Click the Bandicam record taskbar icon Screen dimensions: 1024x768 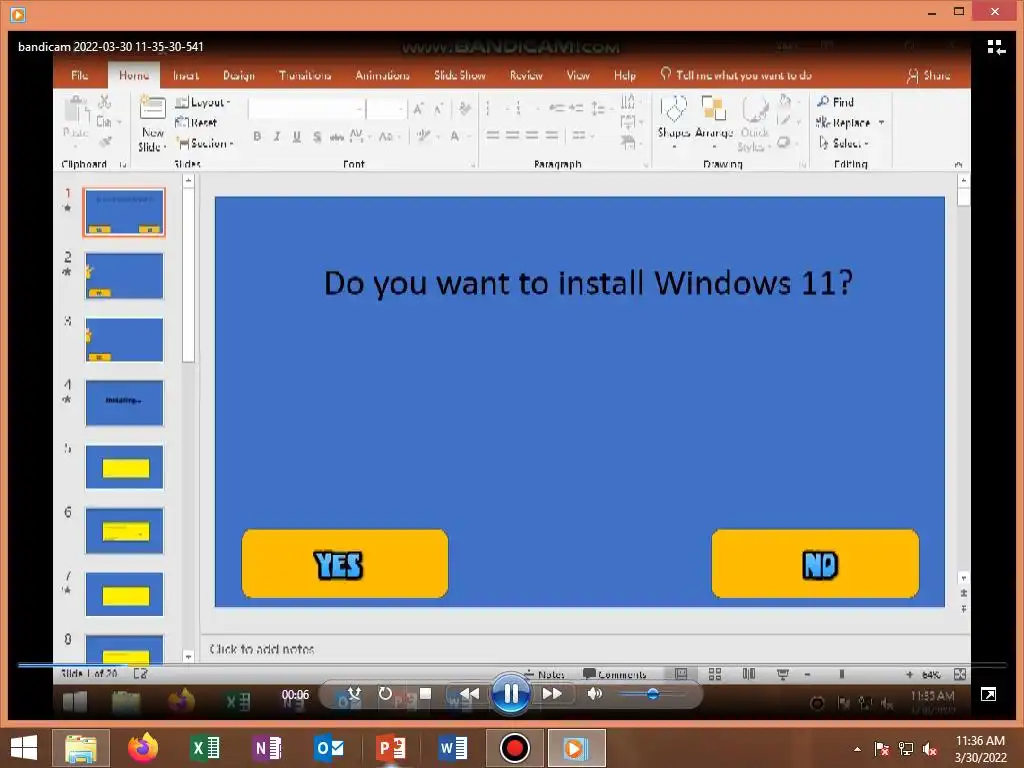click(x=515, y=748)
